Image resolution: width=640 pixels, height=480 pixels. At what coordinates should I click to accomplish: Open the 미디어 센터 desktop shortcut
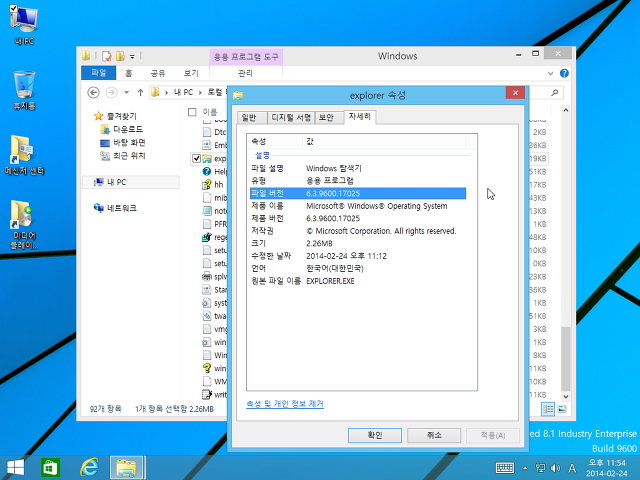24,155
